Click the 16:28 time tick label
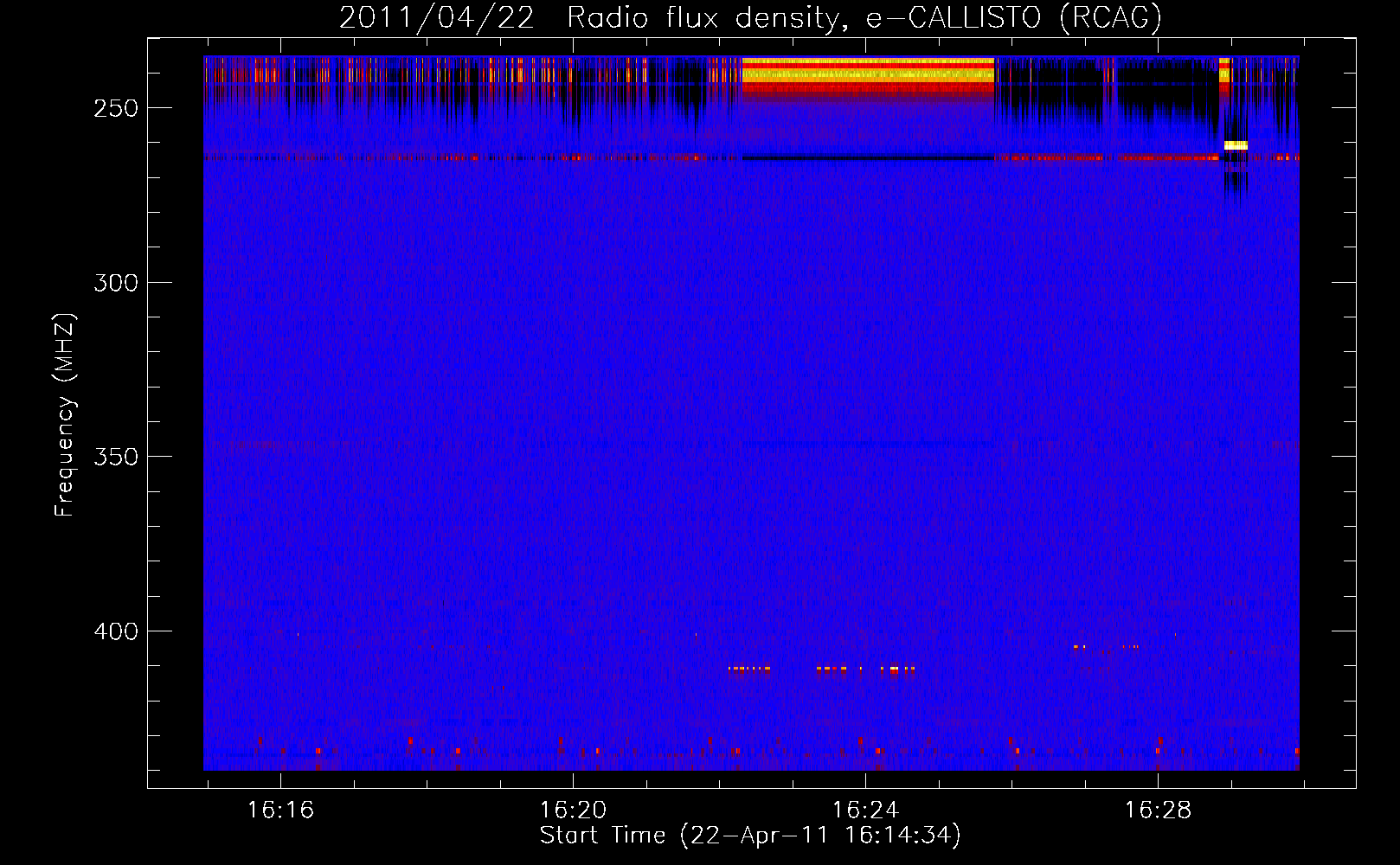This screenshot has width=1400, height=865. click(1158, 811)
